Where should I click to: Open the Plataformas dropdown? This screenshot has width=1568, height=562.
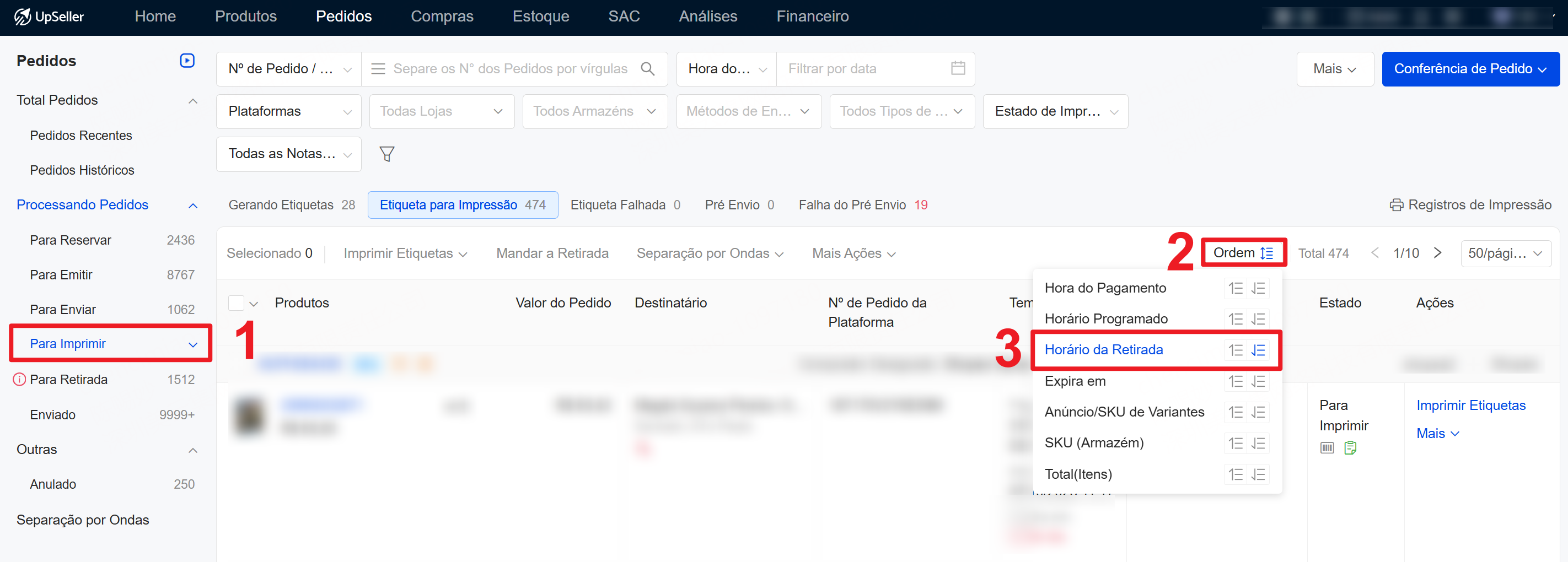click(288, 111)
